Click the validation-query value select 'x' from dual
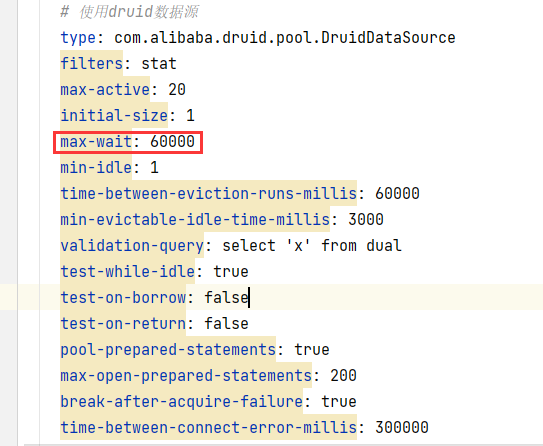Viewport: 543px width, 446px height. point(312,246)
